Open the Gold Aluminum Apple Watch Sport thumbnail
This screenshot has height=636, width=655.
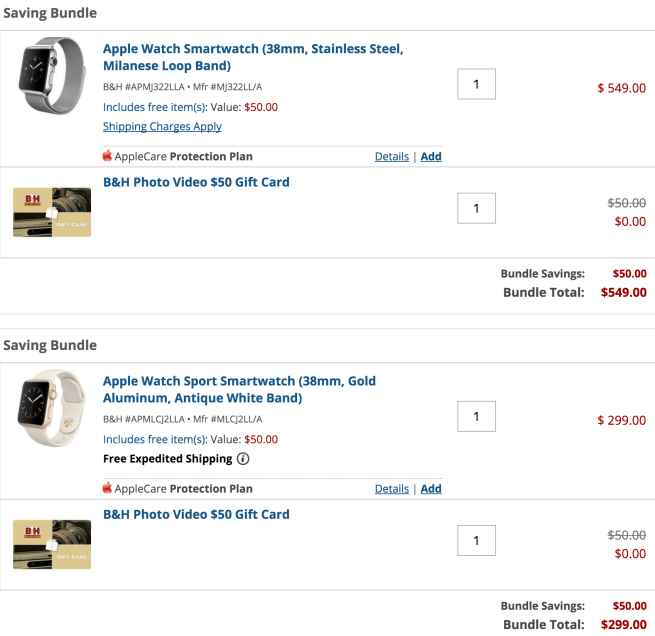(52, 406)
